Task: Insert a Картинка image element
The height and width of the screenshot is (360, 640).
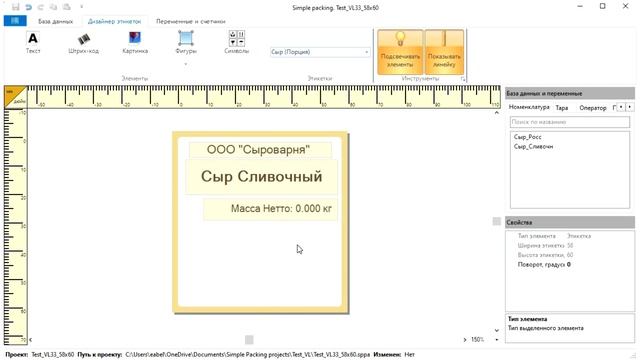Action: click(x=135, y=42)
